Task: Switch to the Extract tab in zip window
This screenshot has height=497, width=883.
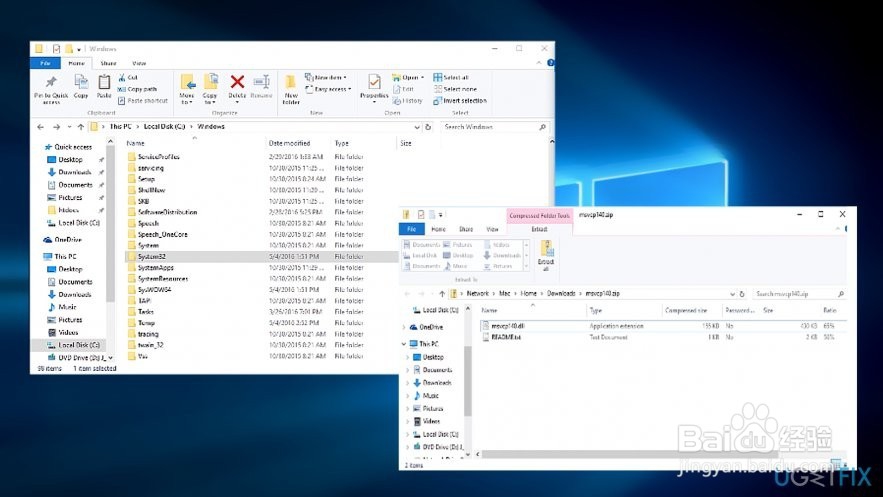Action: pyautogui.click(x=539, y=229)
